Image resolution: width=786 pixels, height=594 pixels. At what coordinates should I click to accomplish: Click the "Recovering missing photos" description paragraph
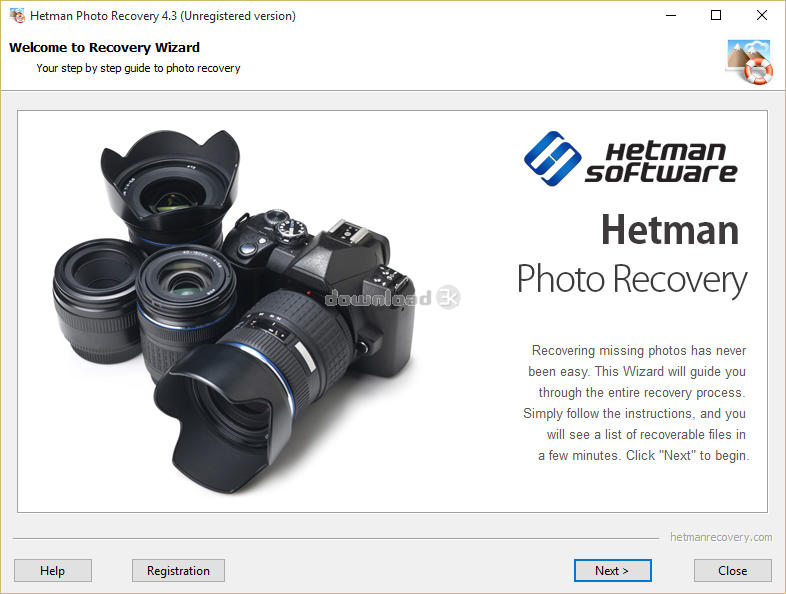click(x=637, y=403)
